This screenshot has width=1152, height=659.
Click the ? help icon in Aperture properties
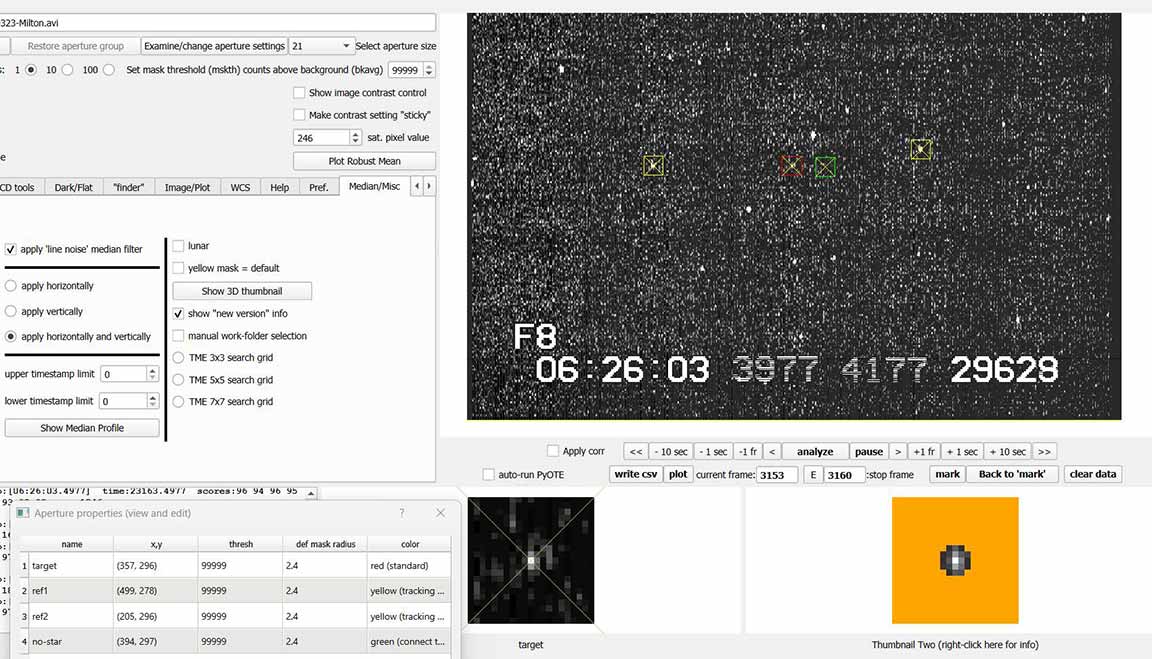402,513
